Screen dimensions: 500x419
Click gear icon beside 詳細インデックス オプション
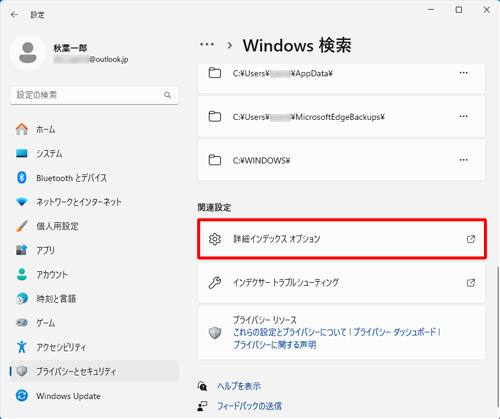(x=215, y=239)
